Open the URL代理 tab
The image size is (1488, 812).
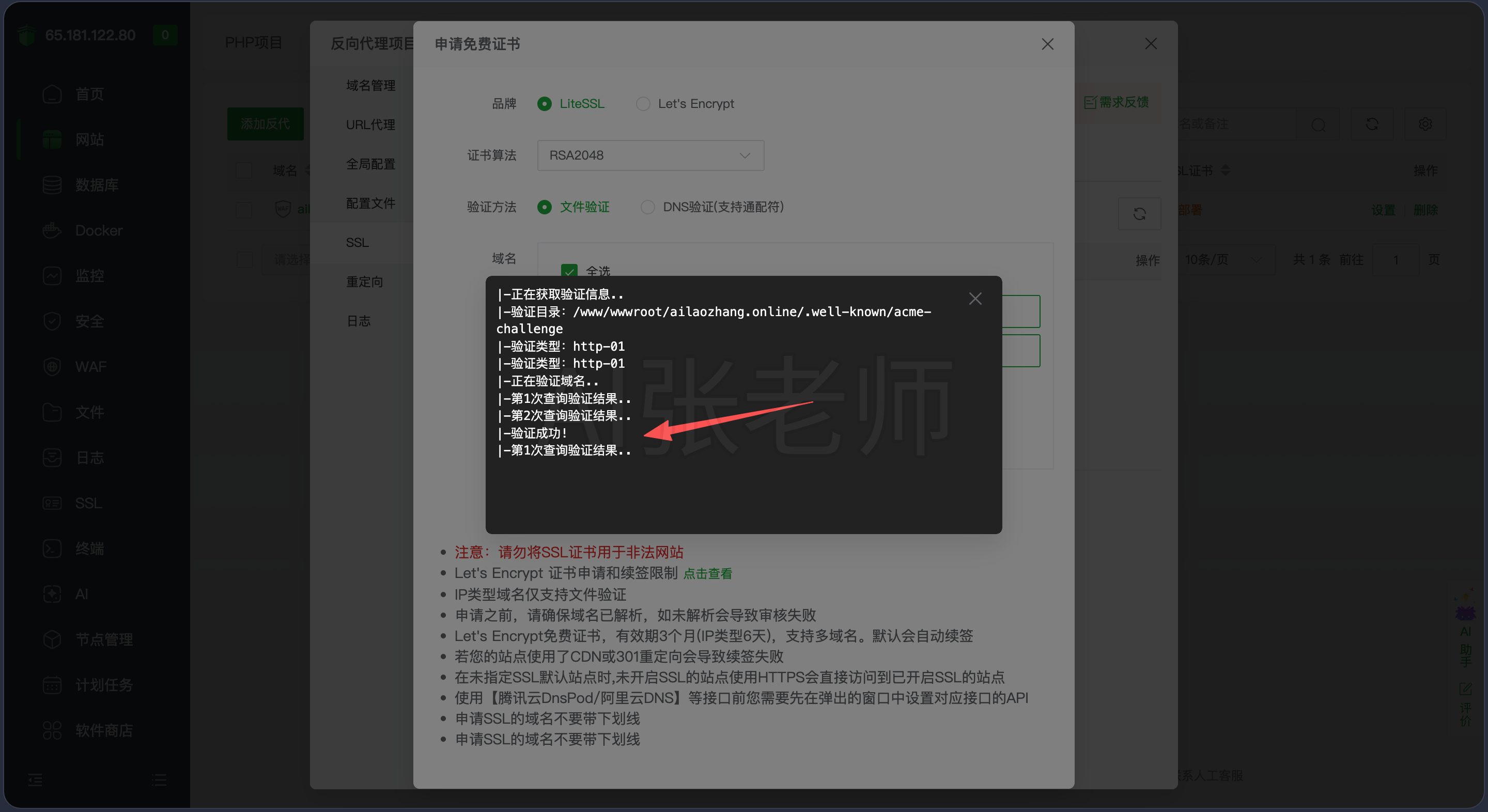370,125
